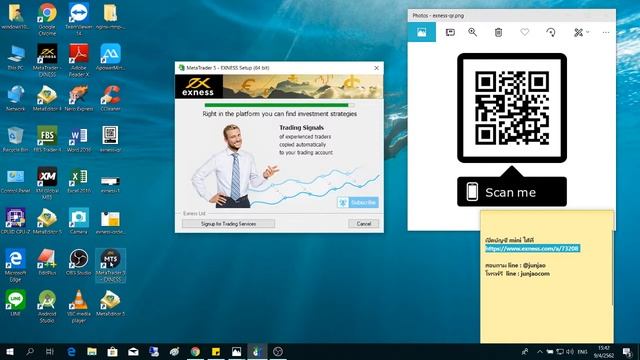Select the Word 2016 desktop icon
The image size is (640, 360).
tap(79, 139)
